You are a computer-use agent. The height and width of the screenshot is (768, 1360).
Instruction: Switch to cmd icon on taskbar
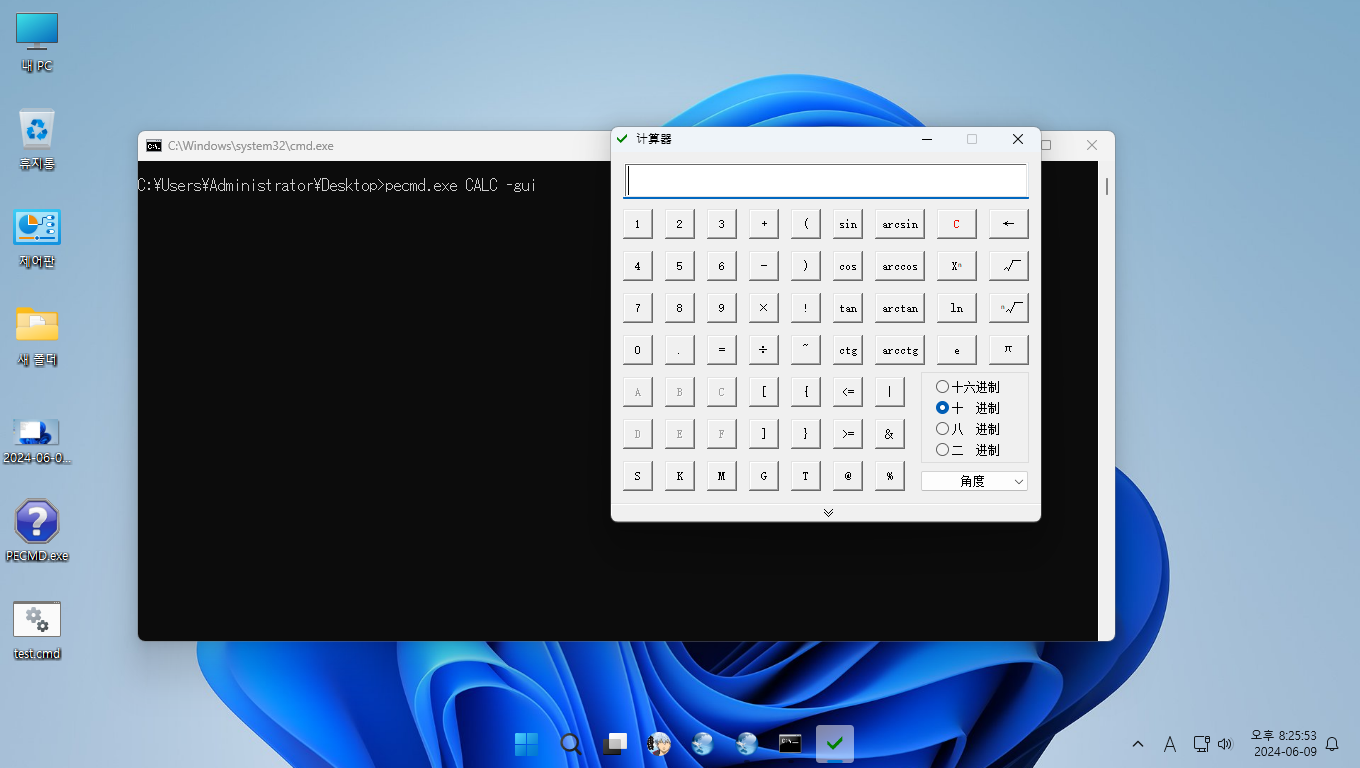point(790,743)
